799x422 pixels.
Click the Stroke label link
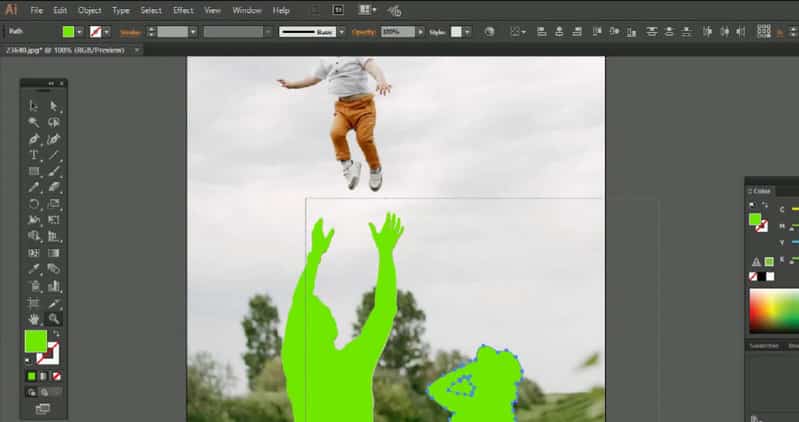click(130, 33)
